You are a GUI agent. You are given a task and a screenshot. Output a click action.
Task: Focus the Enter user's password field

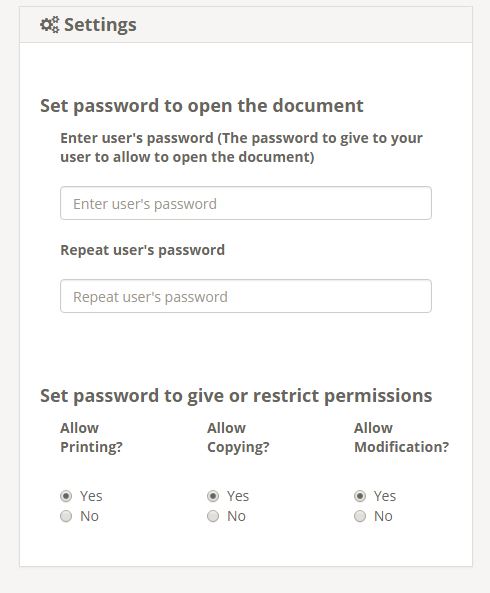(x=246, y=203)
